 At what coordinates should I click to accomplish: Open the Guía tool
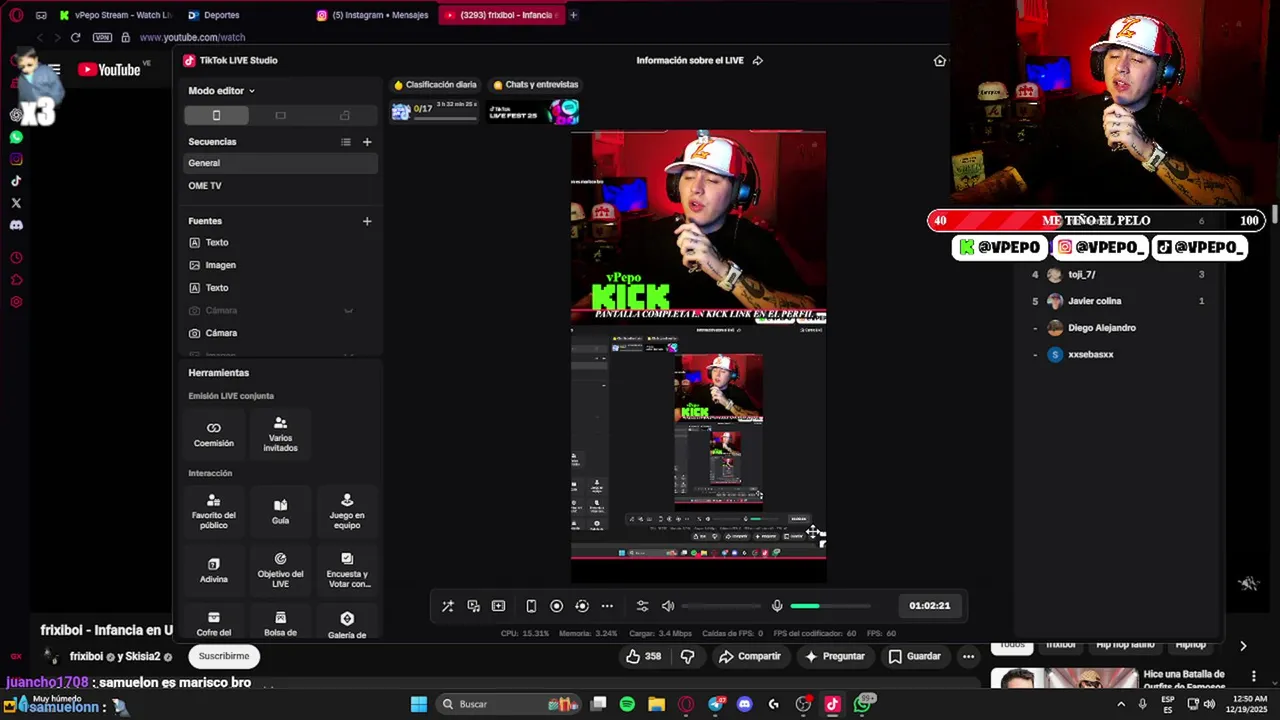(280, 511)
